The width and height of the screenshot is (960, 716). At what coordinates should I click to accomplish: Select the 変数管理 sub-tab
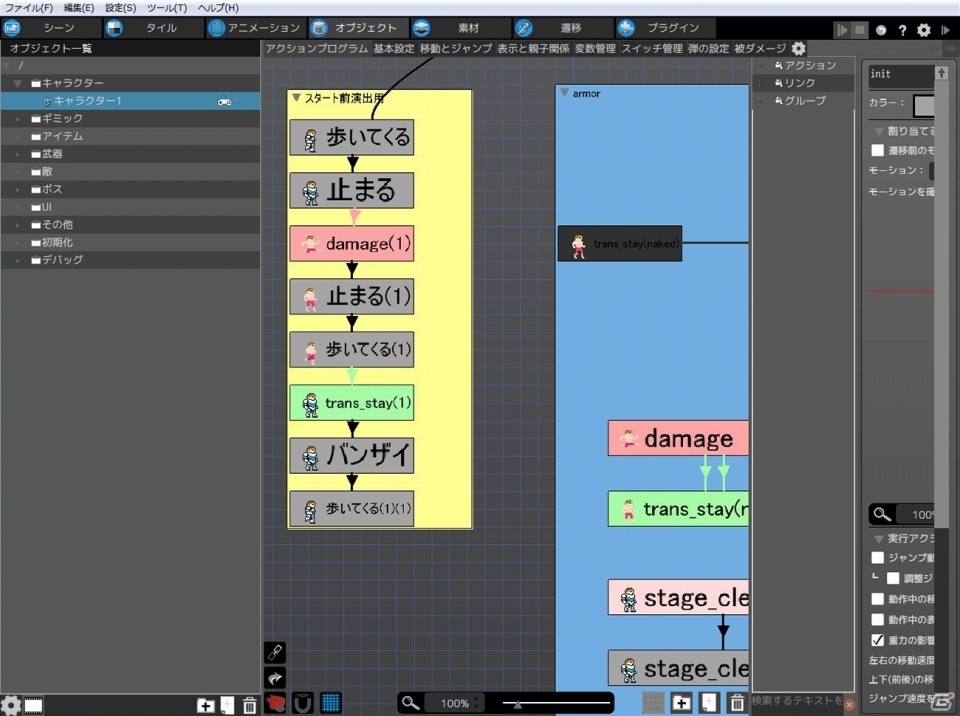595,48
